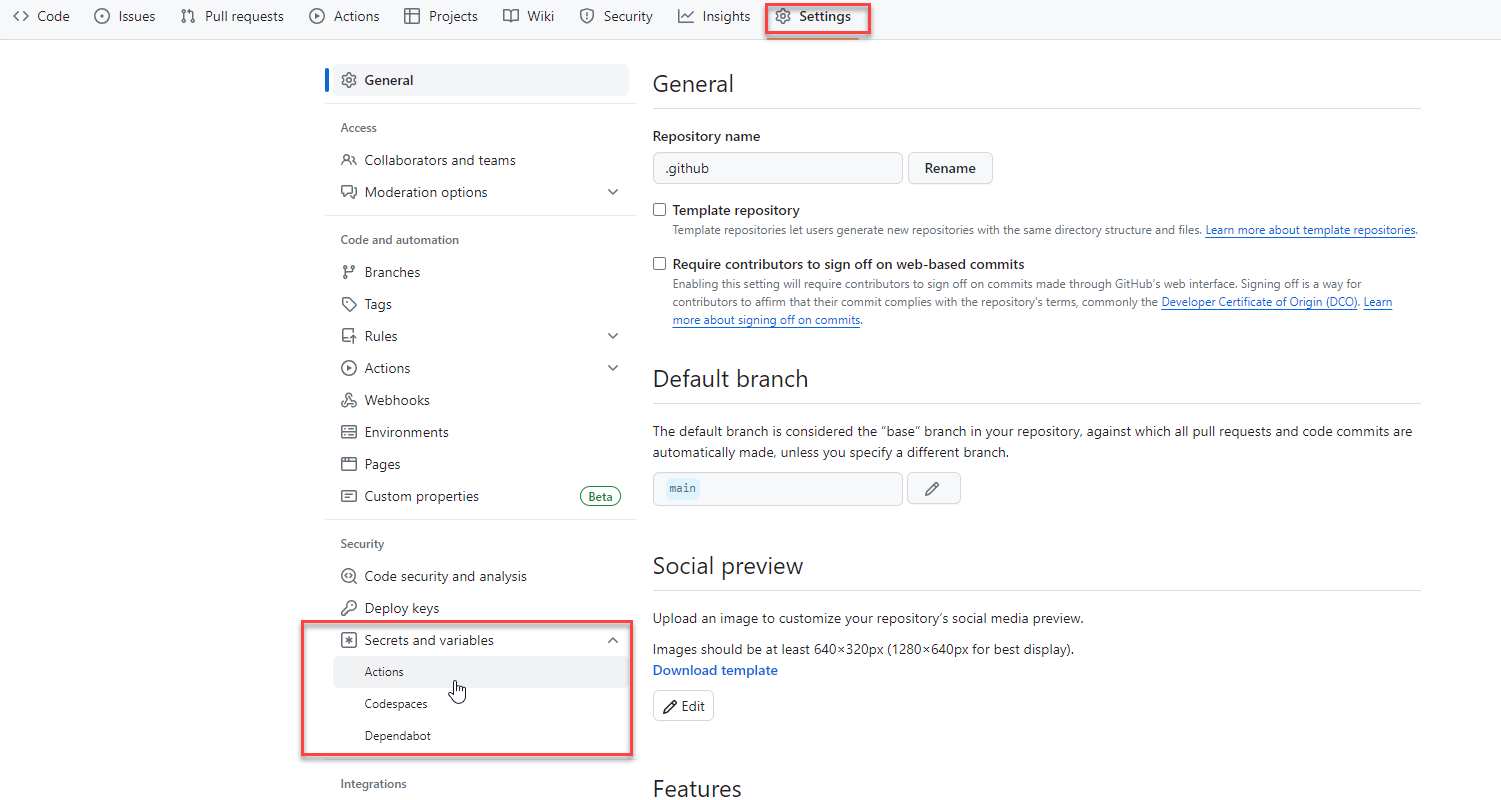Go to the Projects tab
The height and width of the screenshot is (800, 1501).
pos(441,16)
